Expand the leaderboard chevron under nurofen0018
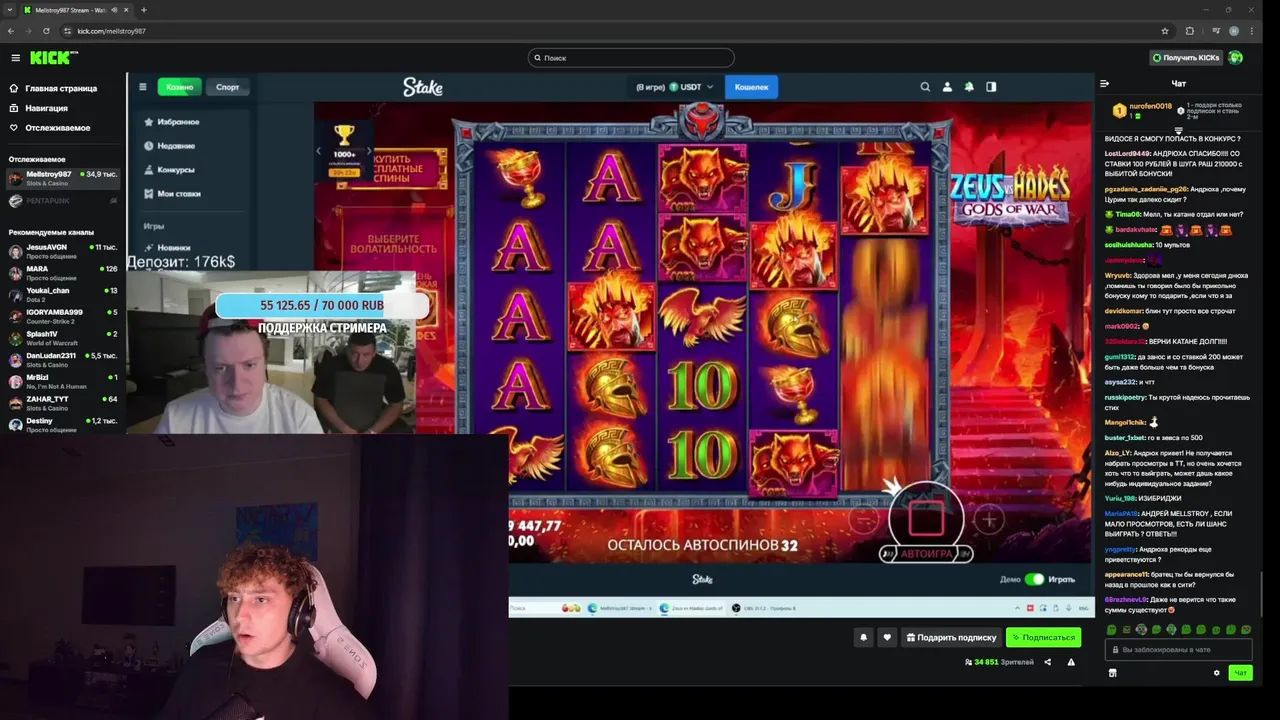 1179,129
